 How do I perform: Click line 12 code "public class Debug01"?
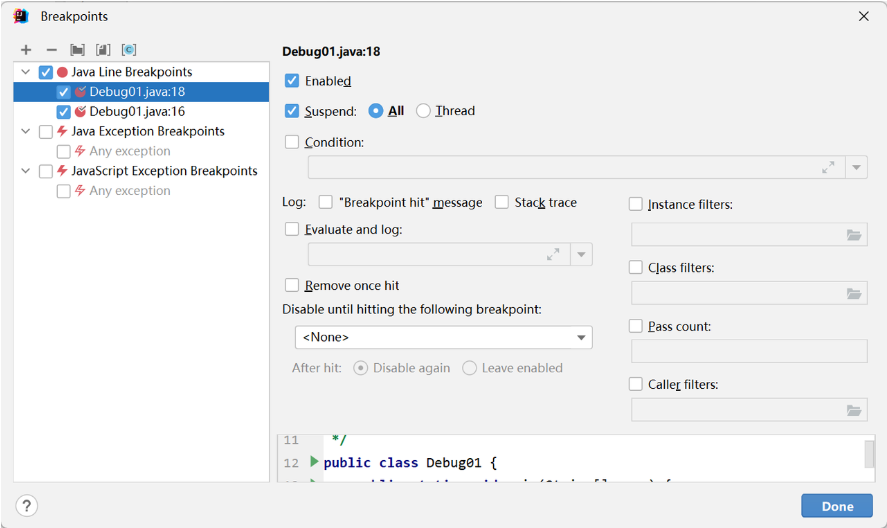[x=402, y=462]
